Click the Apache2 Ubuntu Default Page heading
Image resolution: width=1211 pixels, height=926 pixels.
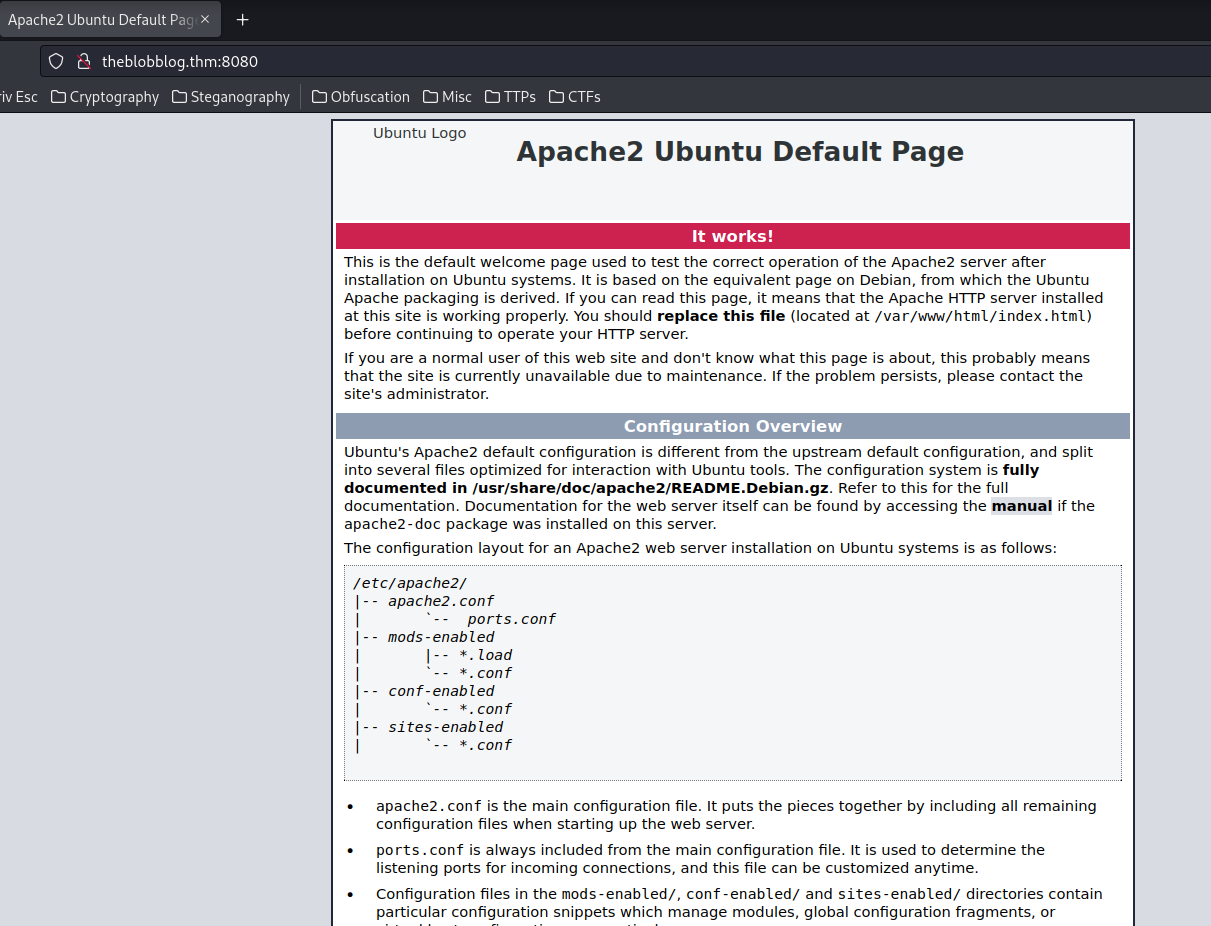tap(740, 151)
